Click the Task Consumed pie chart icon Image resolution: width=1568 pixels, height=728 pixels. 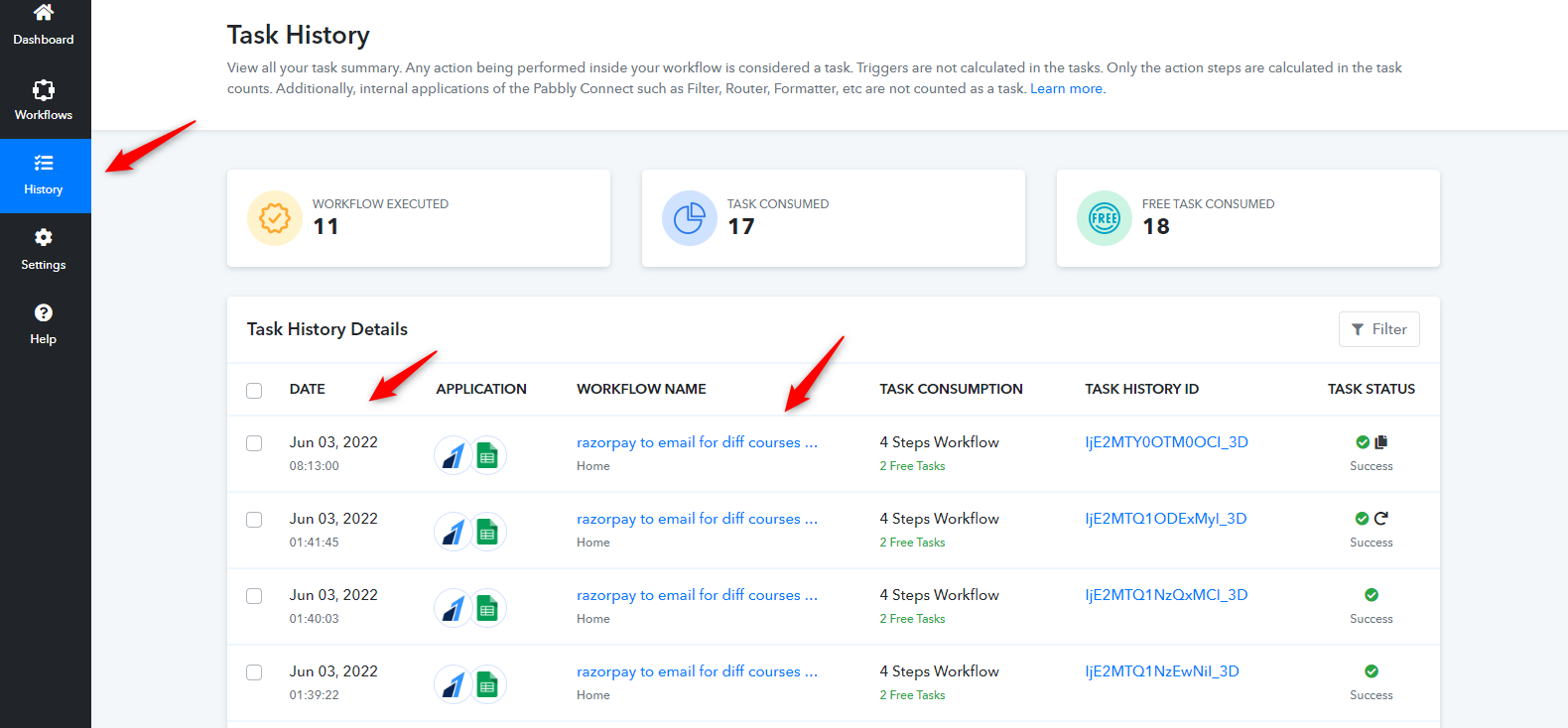click(690, 218)
